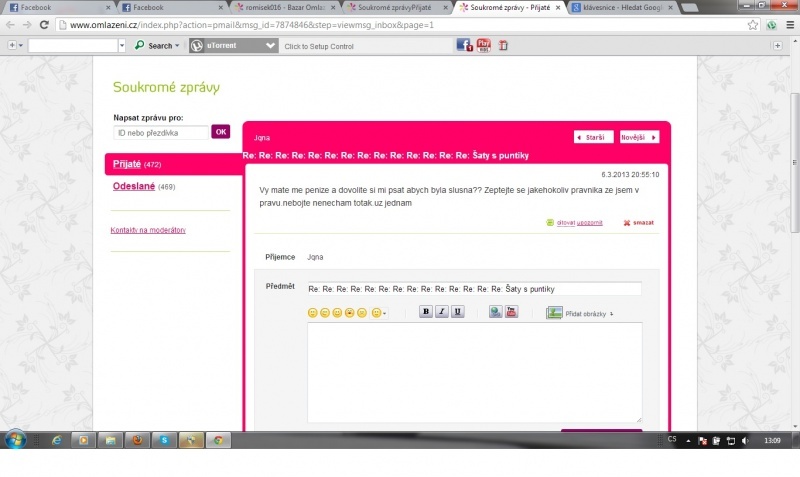Open the Přijaté inbox folder
The width and height of the screenshot is (800, 477).
coord(127,163)
